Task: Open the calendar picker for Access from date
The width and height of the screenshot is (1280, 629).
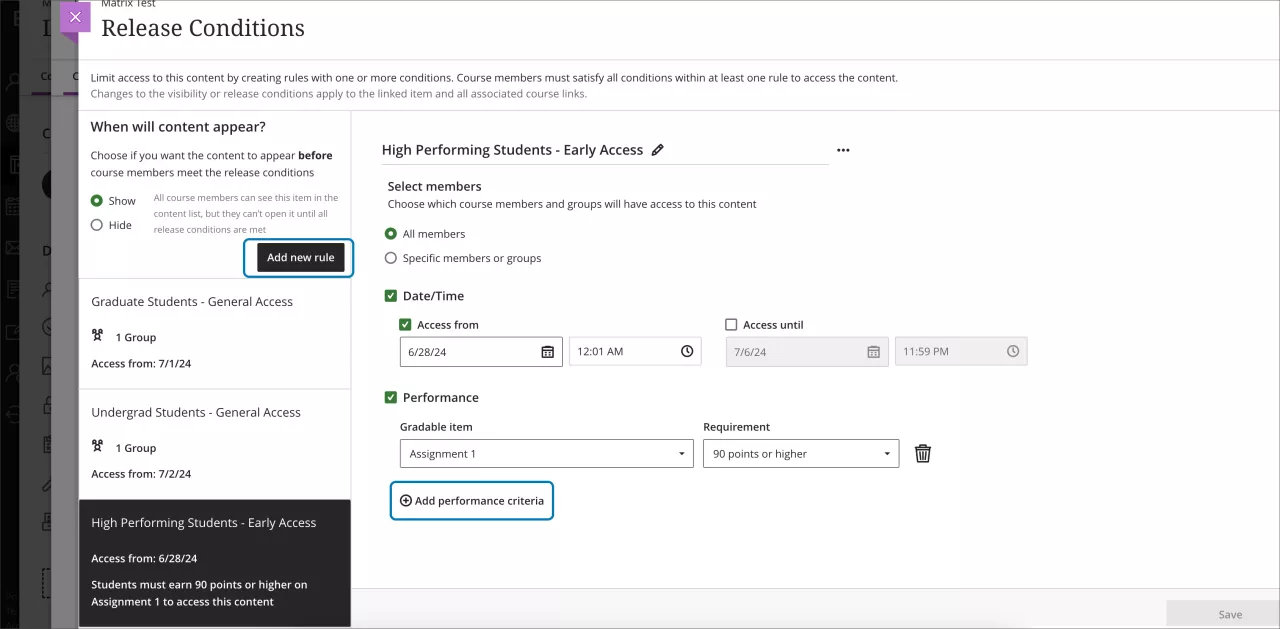Action: [x=546, y=351]
